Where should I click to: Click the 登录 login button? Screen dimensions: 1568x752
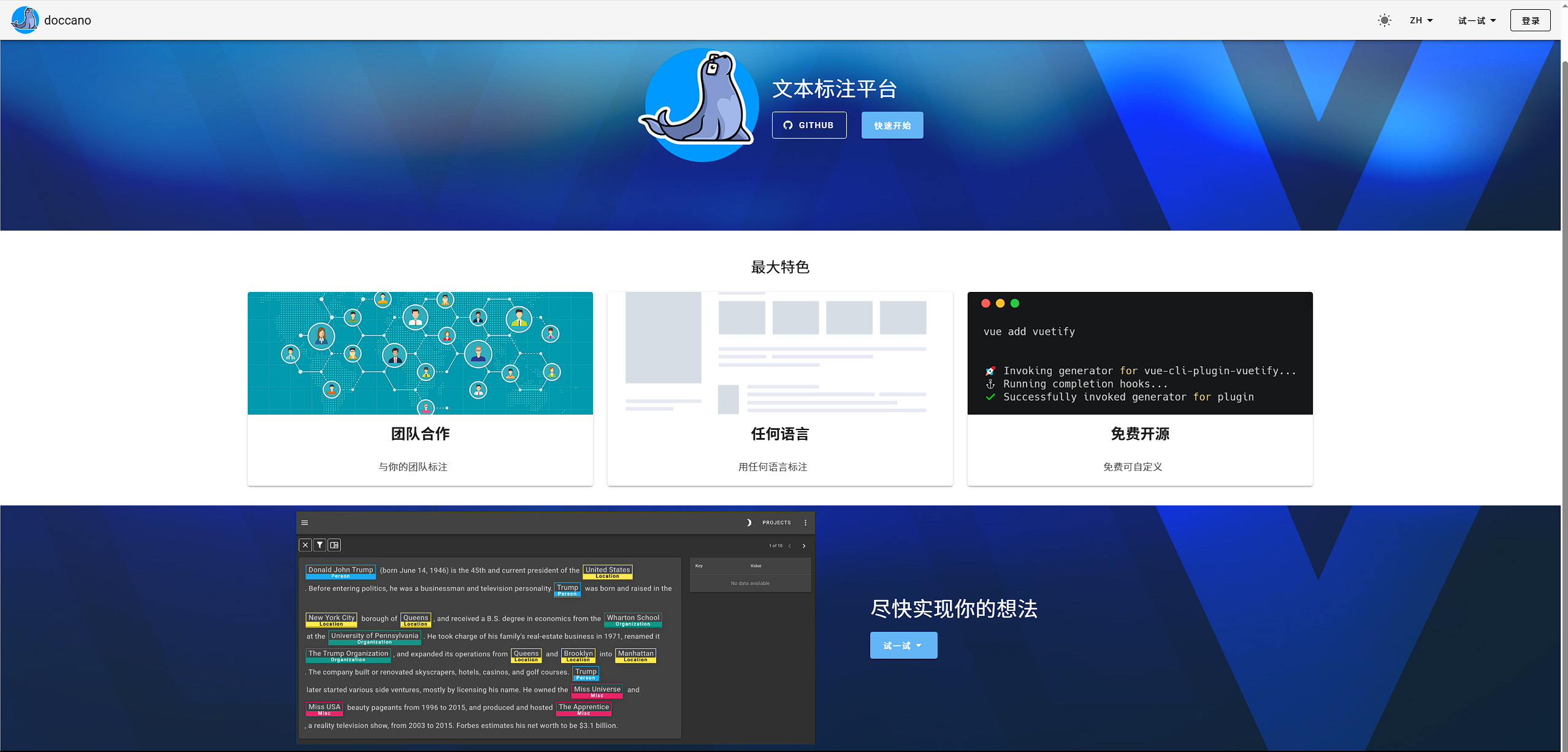click(1530, 20)
